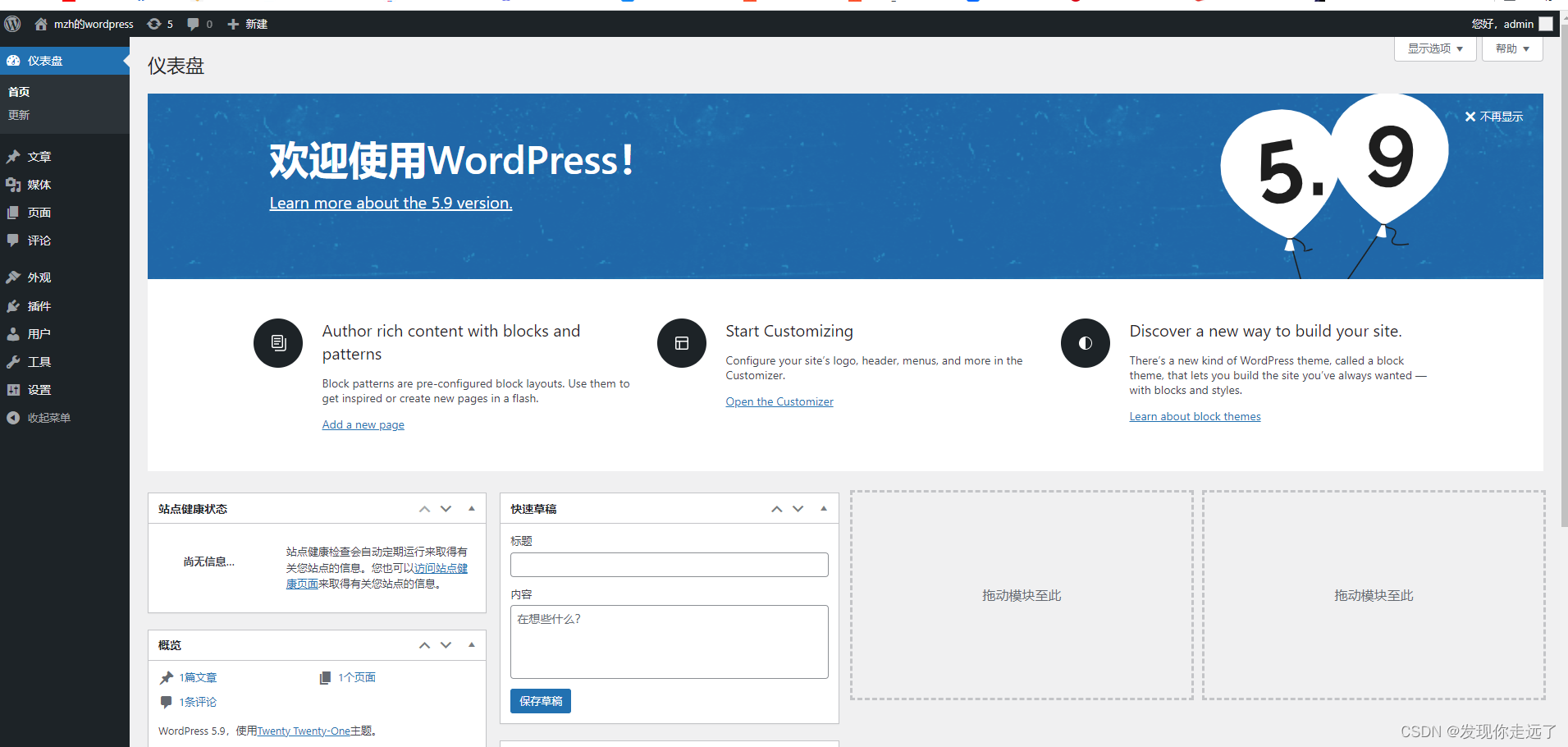The width and height of the screenshot is (1568, 747).
Task: Open the updates icon showing 5
Action: click(x=153, y=24)
